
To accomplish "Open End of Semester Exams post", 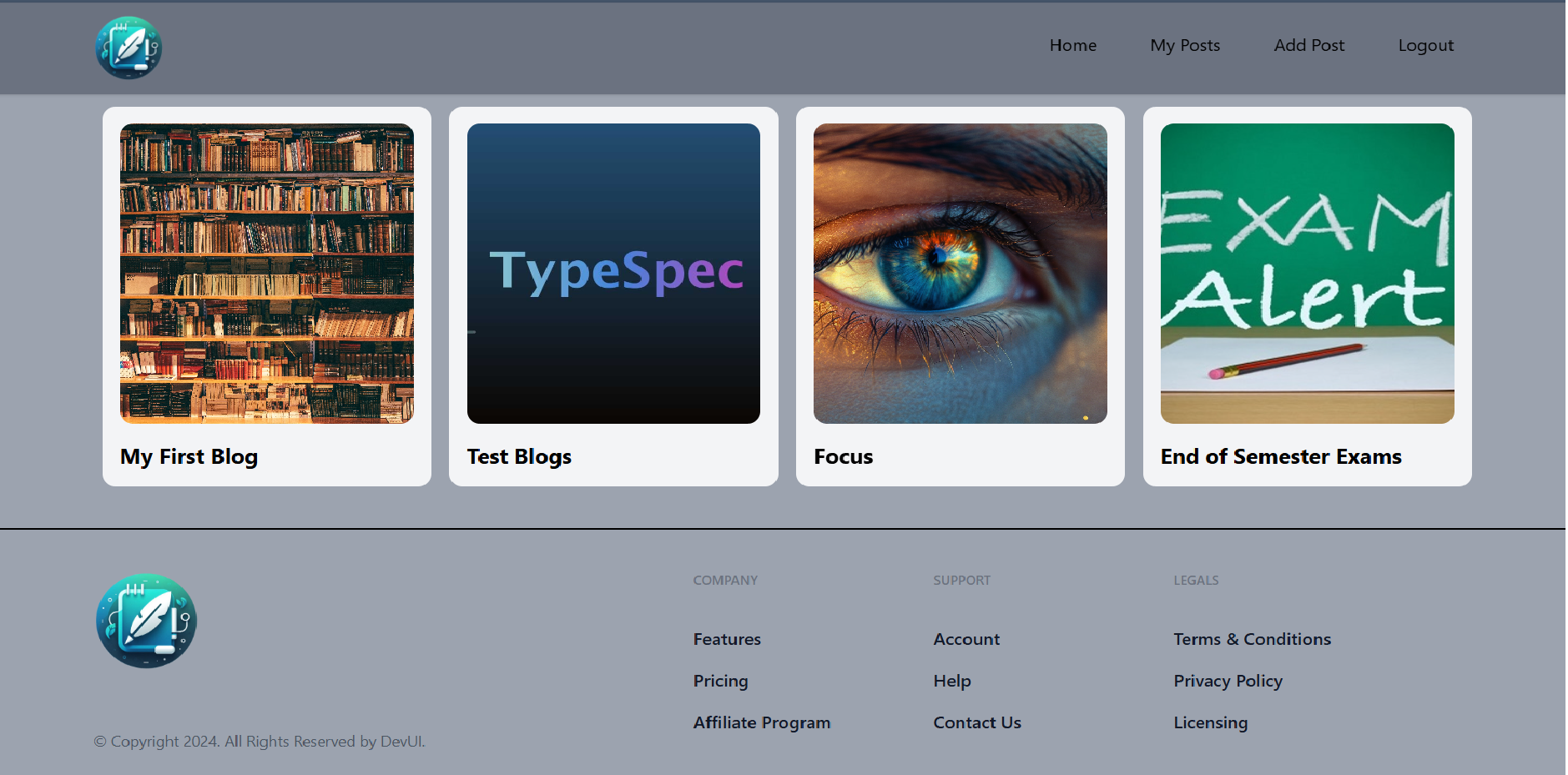I will pyautogui.click(x=1281, y=456).
